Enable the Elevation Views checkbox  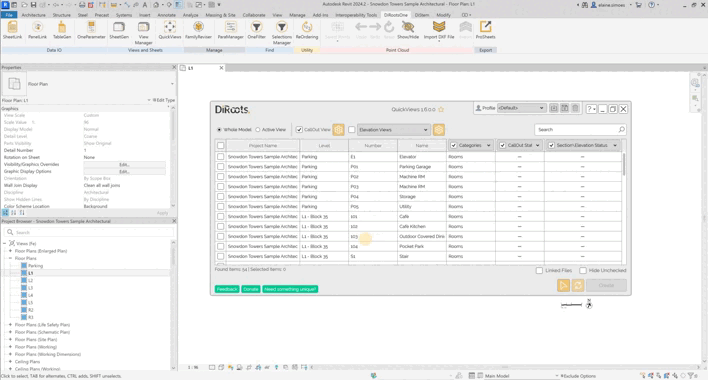pyautogui.click(x=352, y=130)
